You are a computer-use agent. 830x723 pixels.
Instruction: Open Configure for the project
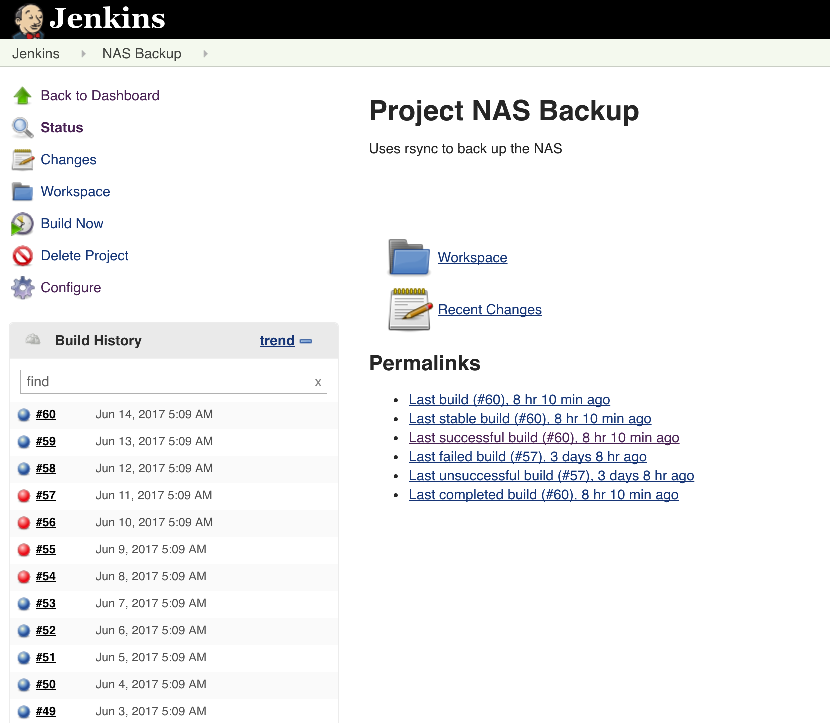pos(71,287)
